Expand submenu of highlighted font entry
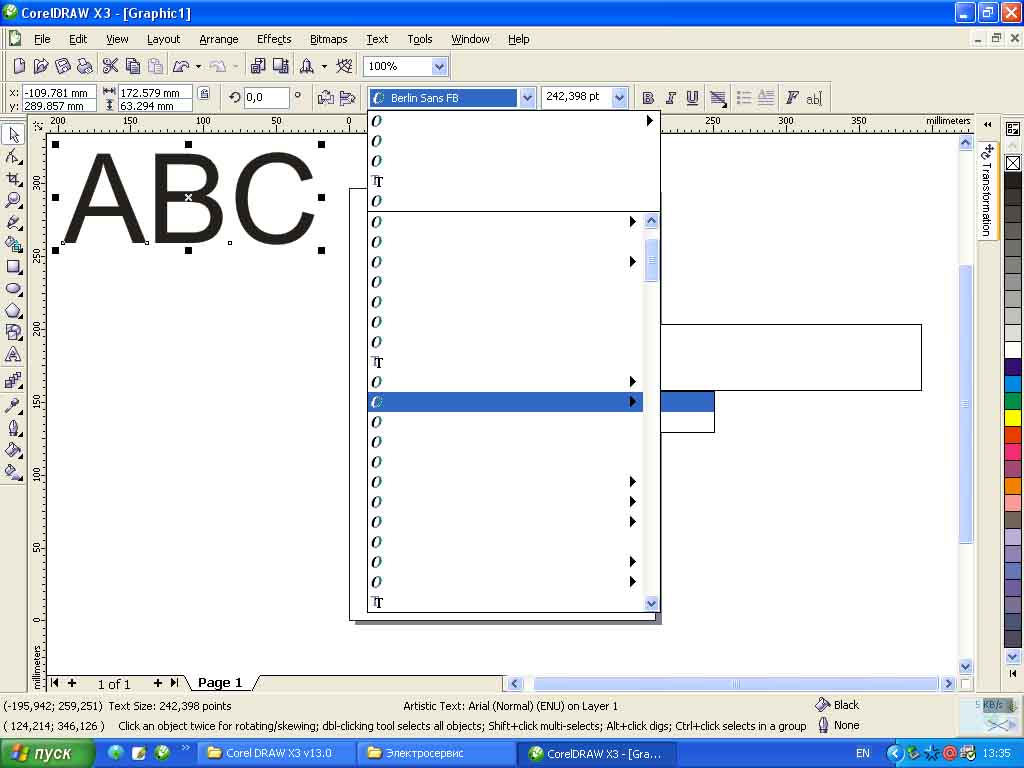The image size is (1024, 768). (x=632, y=402)
